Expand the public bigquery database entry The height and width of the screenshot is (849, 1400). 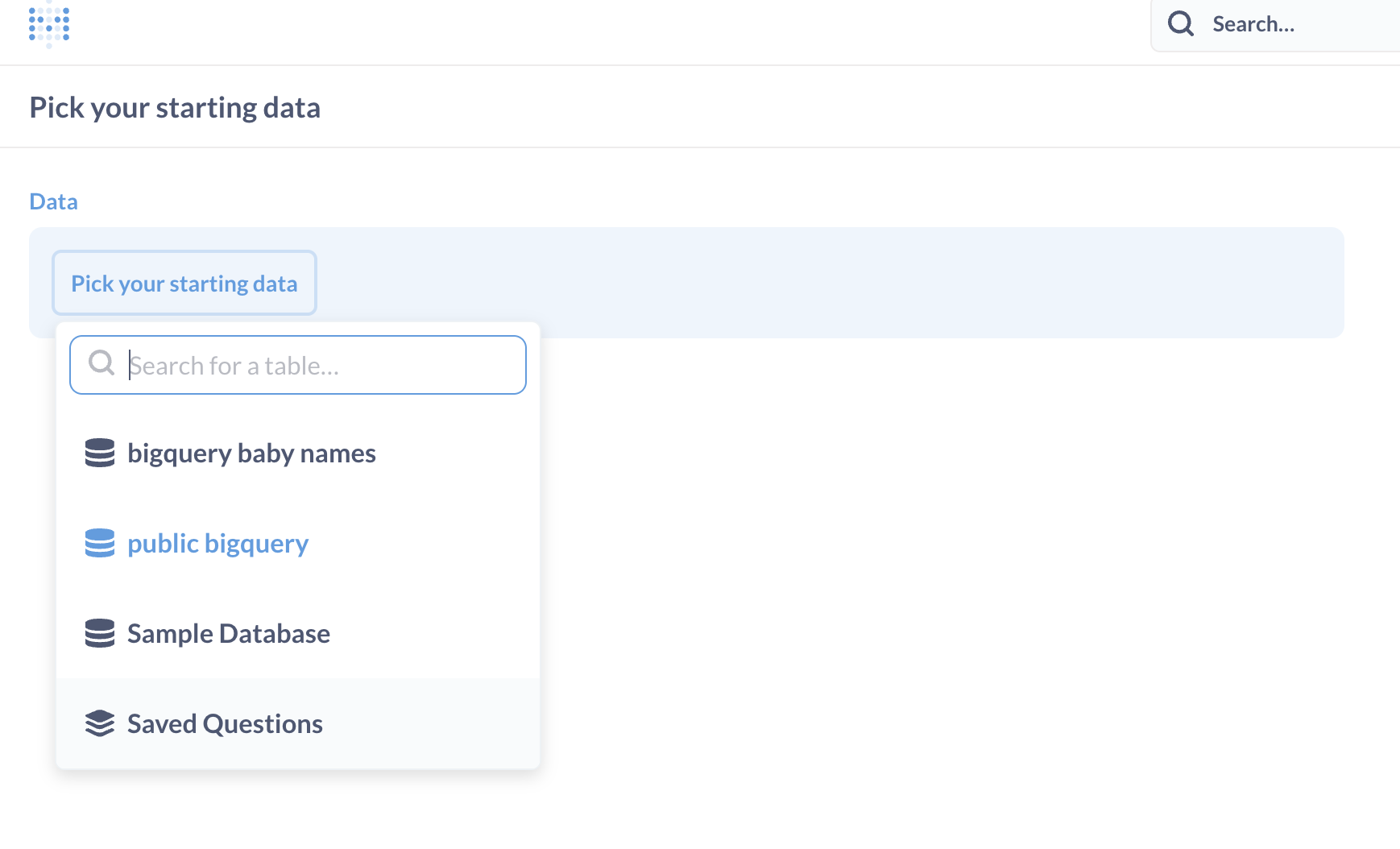pos(217,543)
